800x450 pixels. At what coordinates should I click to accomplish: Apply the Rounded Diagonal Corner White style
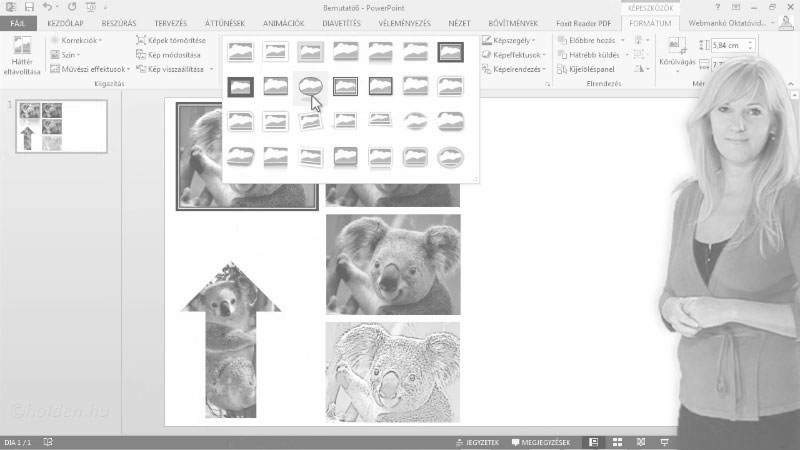click(451, 86)
